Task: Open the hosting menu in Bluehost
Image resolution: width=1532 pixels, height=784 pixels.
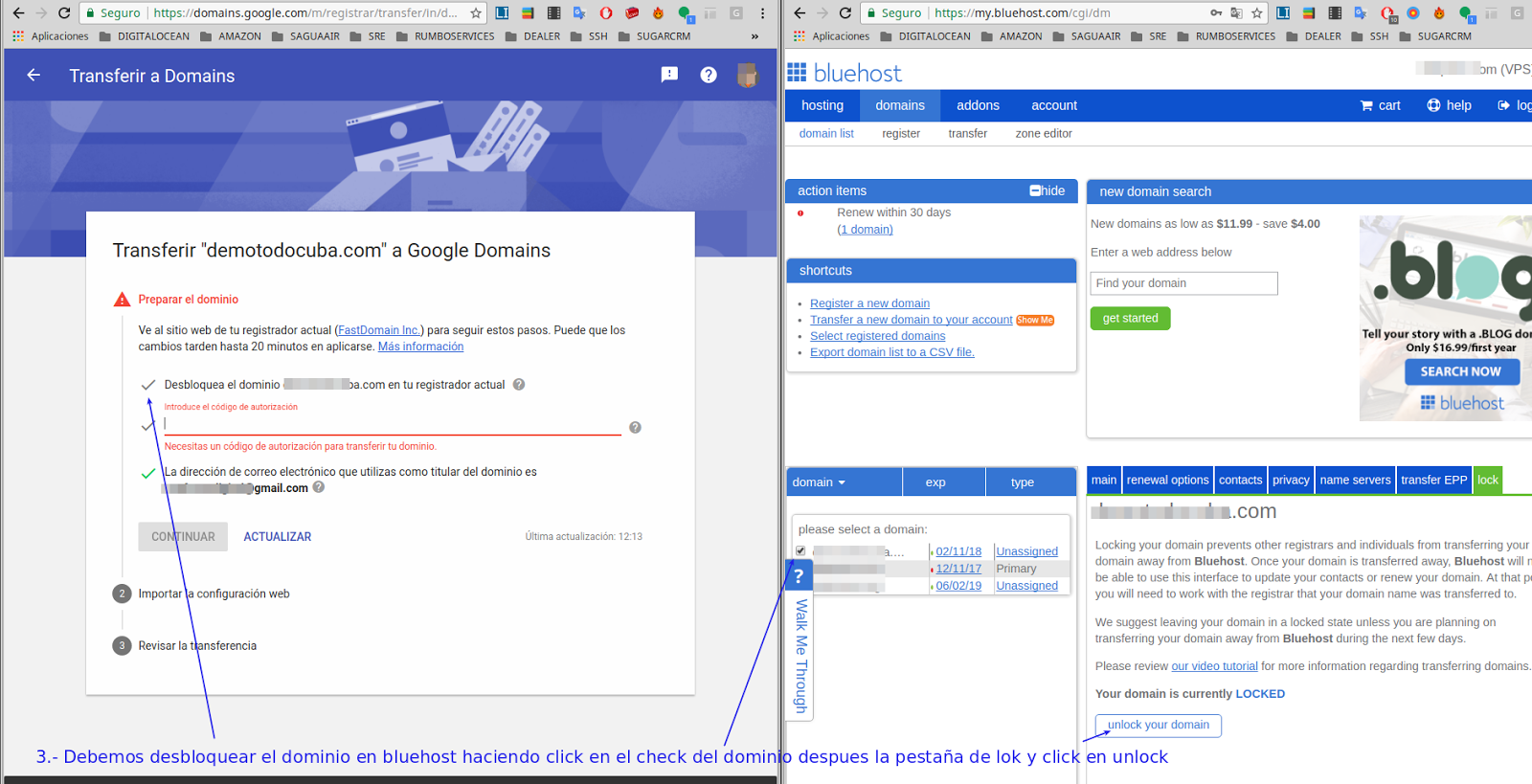Action: [x=822, y=105]
